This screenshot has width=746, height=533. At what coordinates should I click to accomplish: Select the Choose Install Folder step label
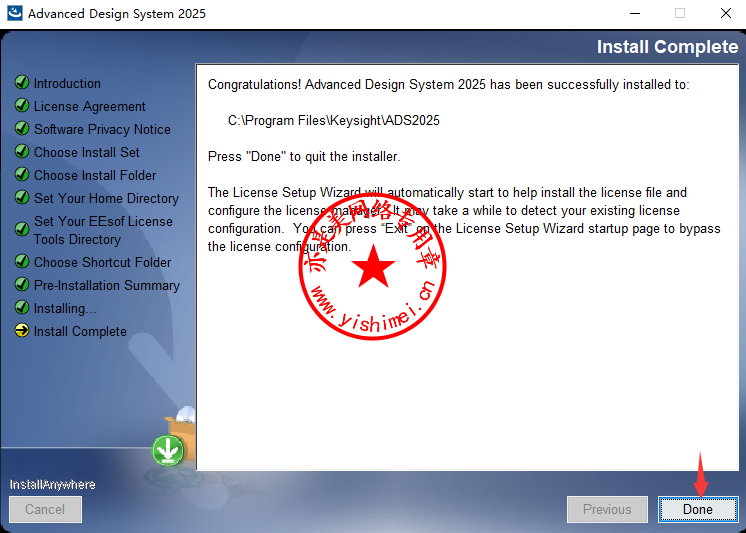(x=95, y=175)
